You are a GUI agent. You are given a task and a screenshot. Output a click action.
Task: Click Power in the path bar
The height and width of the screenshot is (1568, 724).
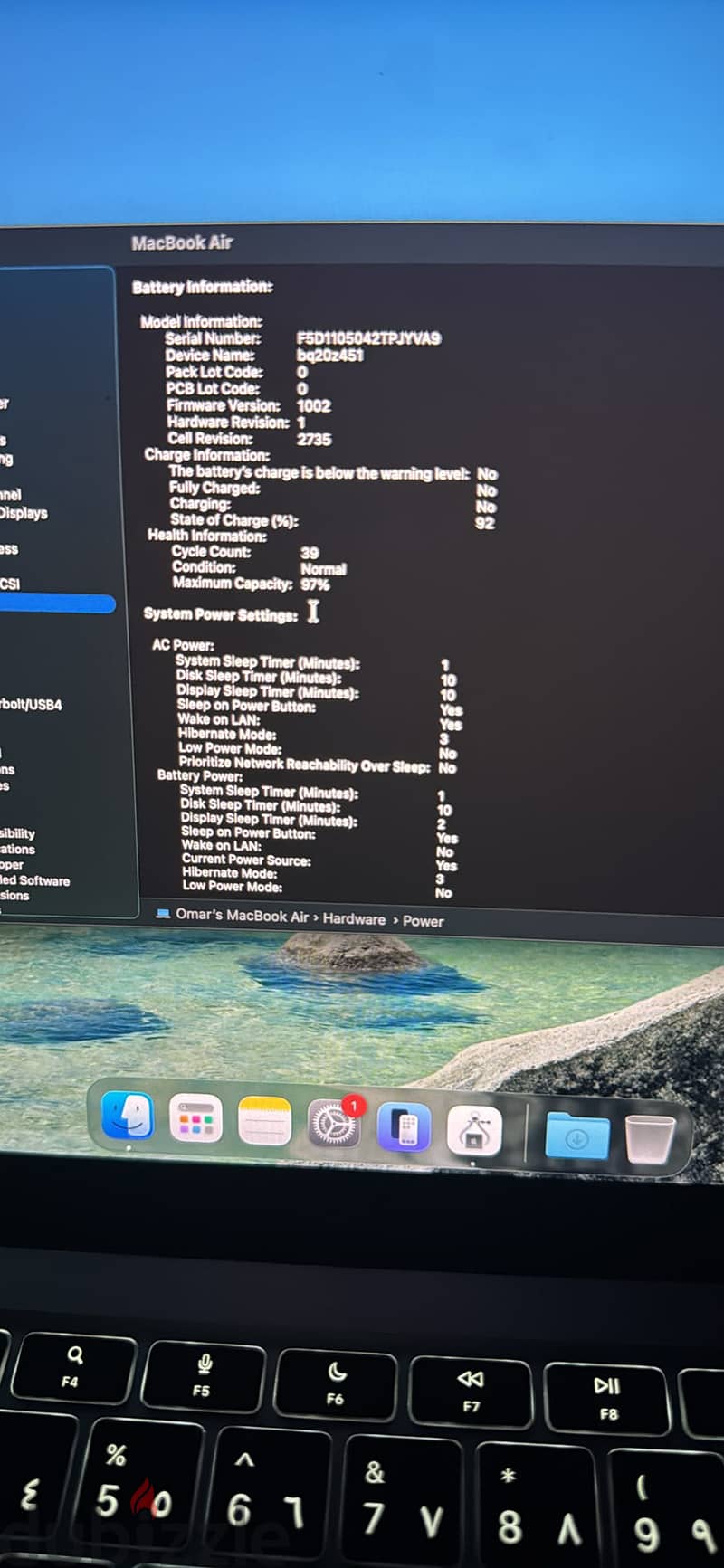(x=423, y=921)
